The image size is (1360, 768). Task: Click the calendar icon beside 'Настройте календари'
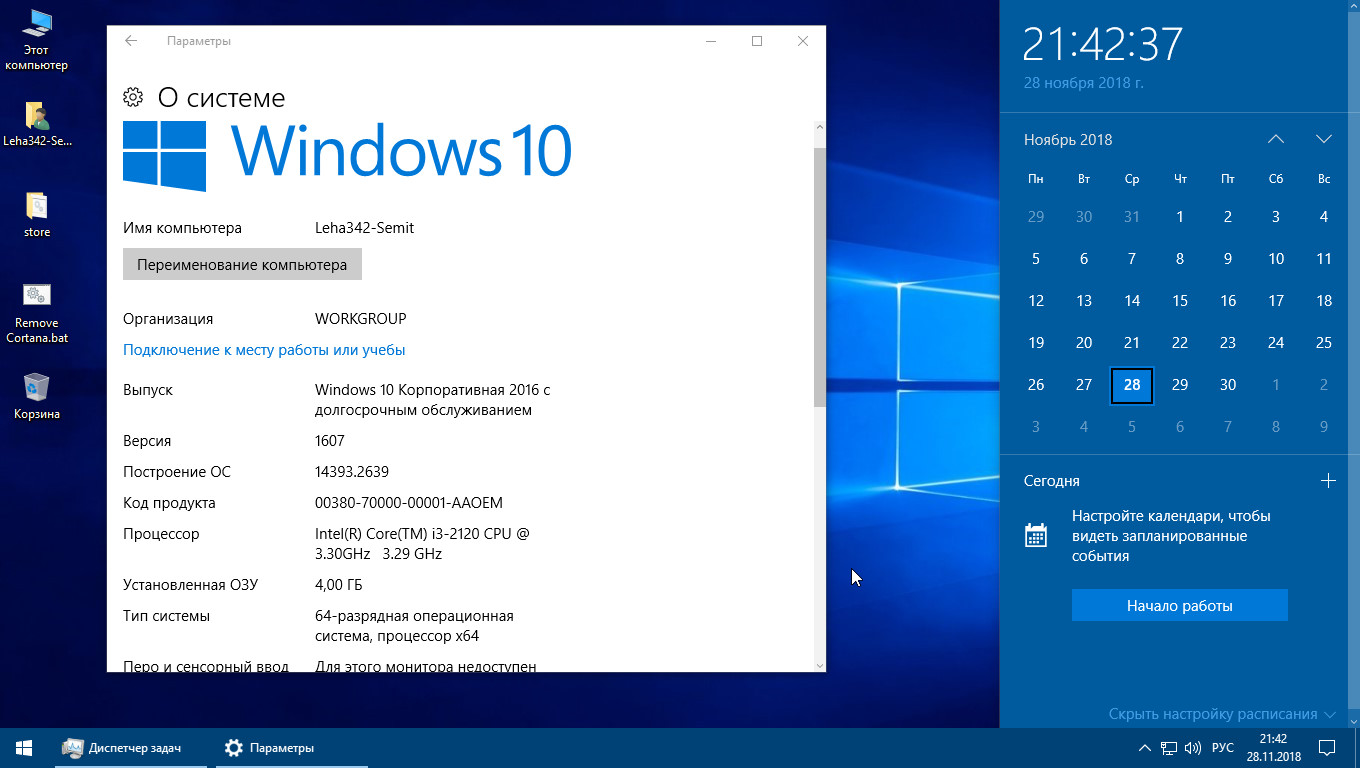click(x=1036, y=536)
